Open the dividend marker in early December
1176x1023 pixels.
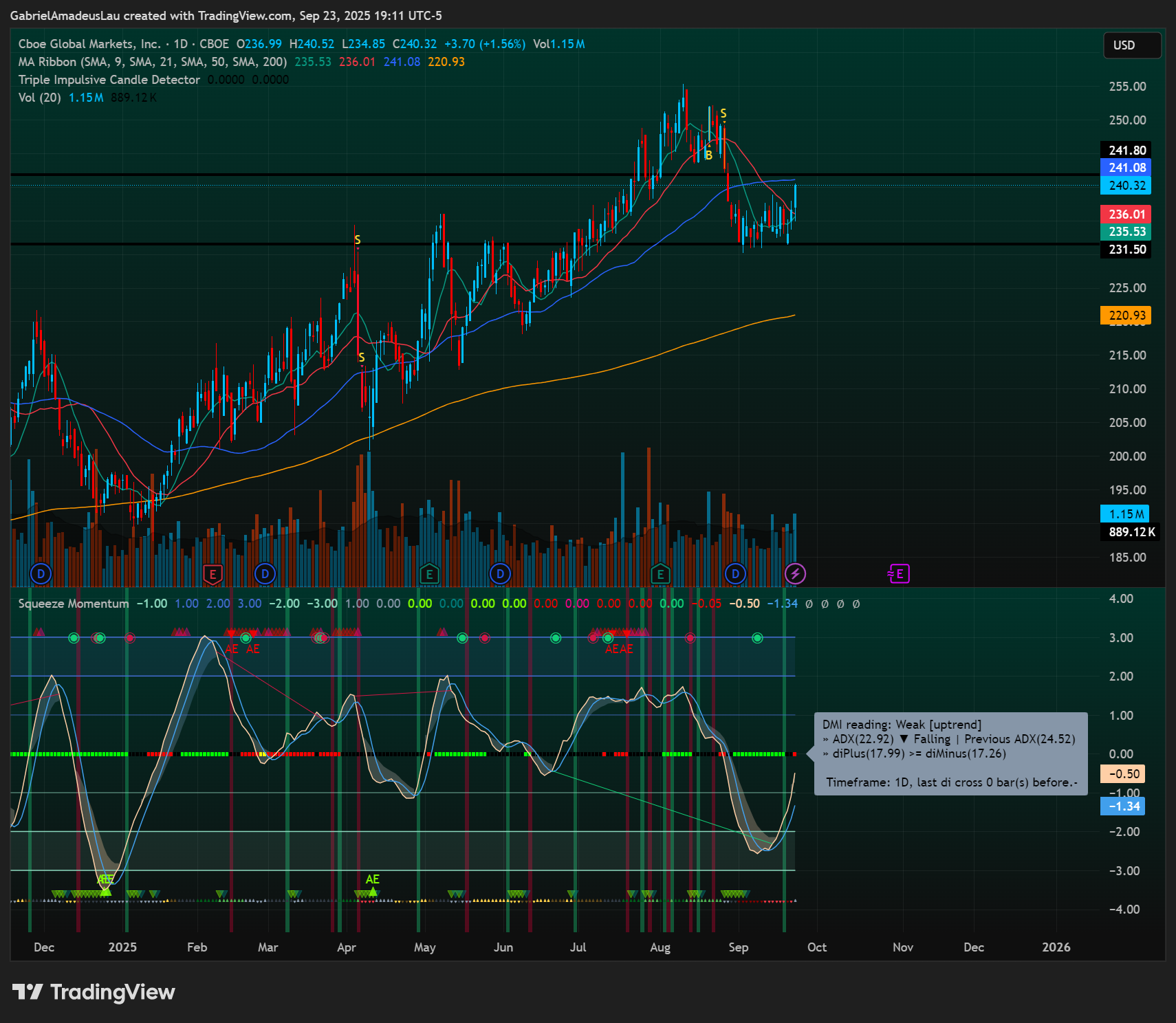click(41, 573)
